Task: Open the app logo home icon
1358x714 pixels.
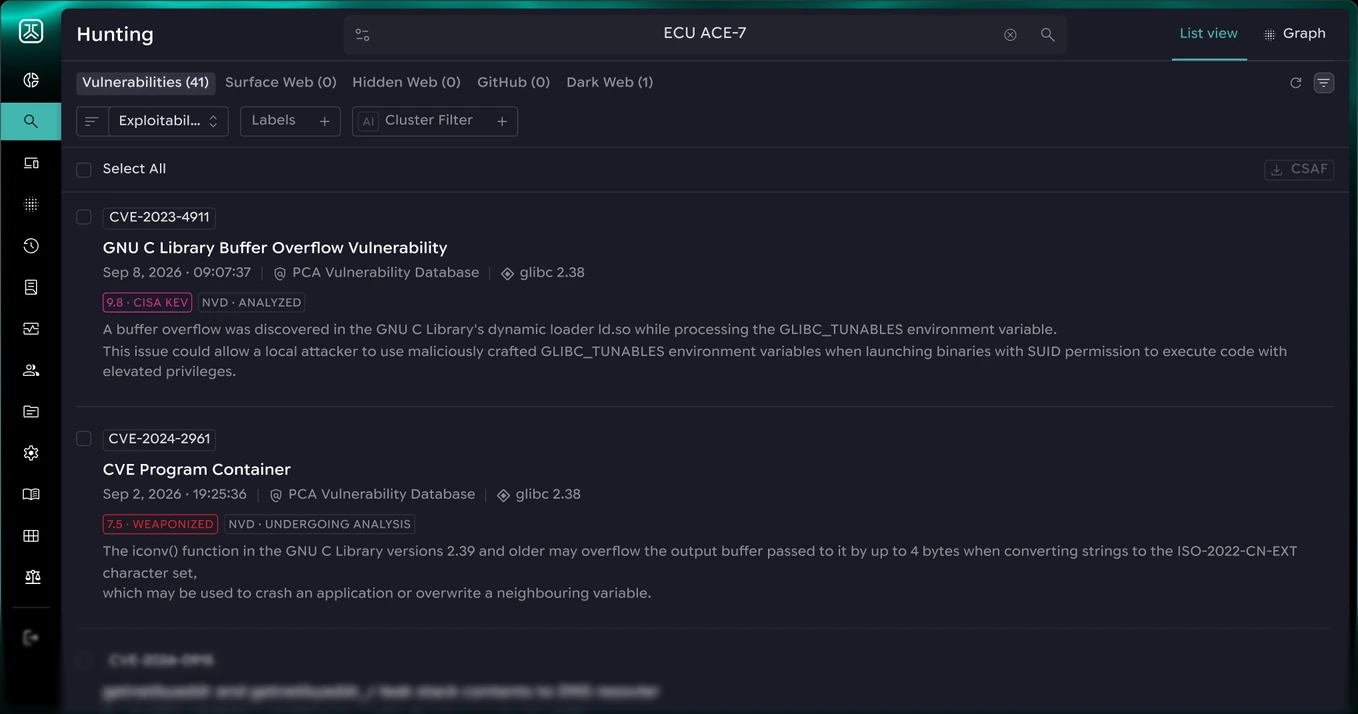Action: [31, 32]
